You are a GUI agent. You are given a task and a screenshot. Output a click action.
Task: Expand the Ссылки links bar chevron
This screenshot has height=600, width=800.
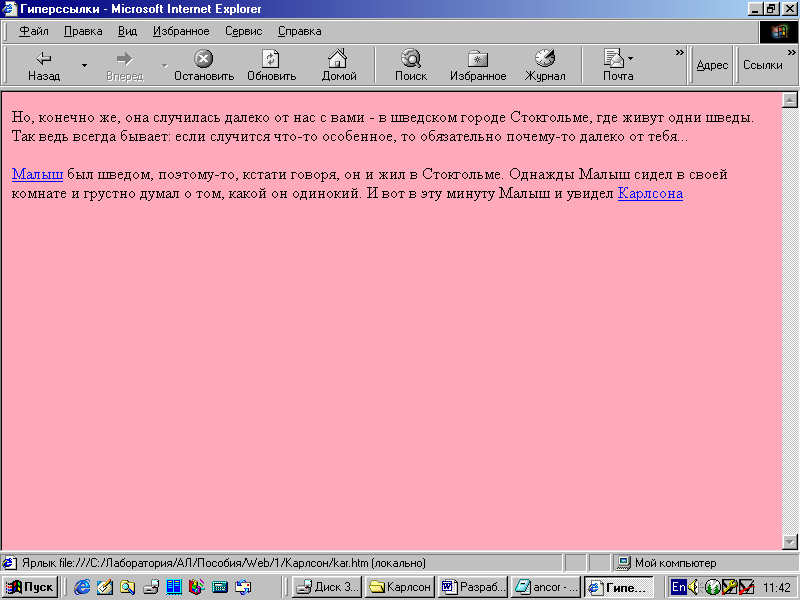point(791,52)
